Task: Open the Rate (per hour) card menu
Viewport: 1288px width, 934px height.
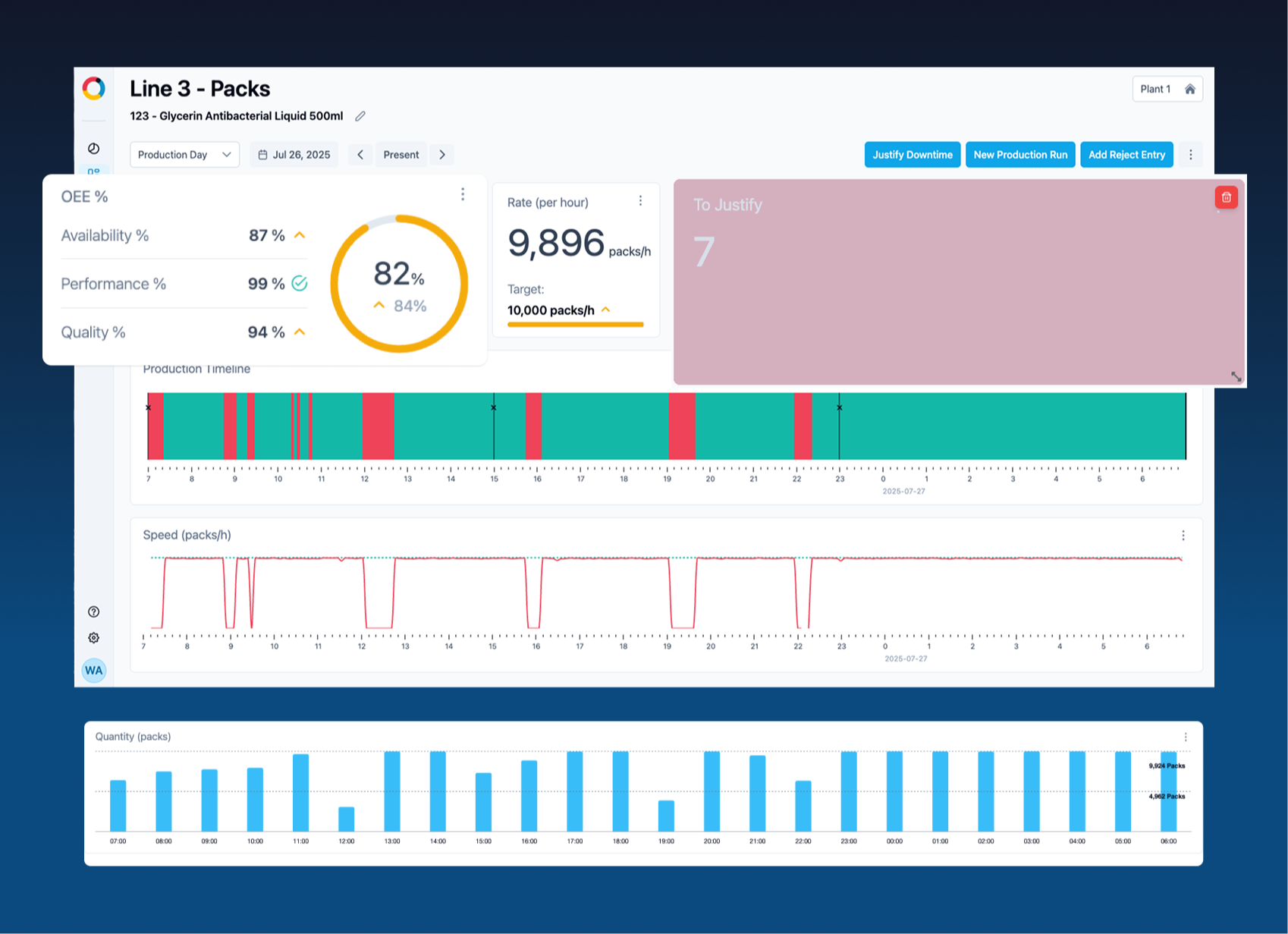Action: click(640, 201)
